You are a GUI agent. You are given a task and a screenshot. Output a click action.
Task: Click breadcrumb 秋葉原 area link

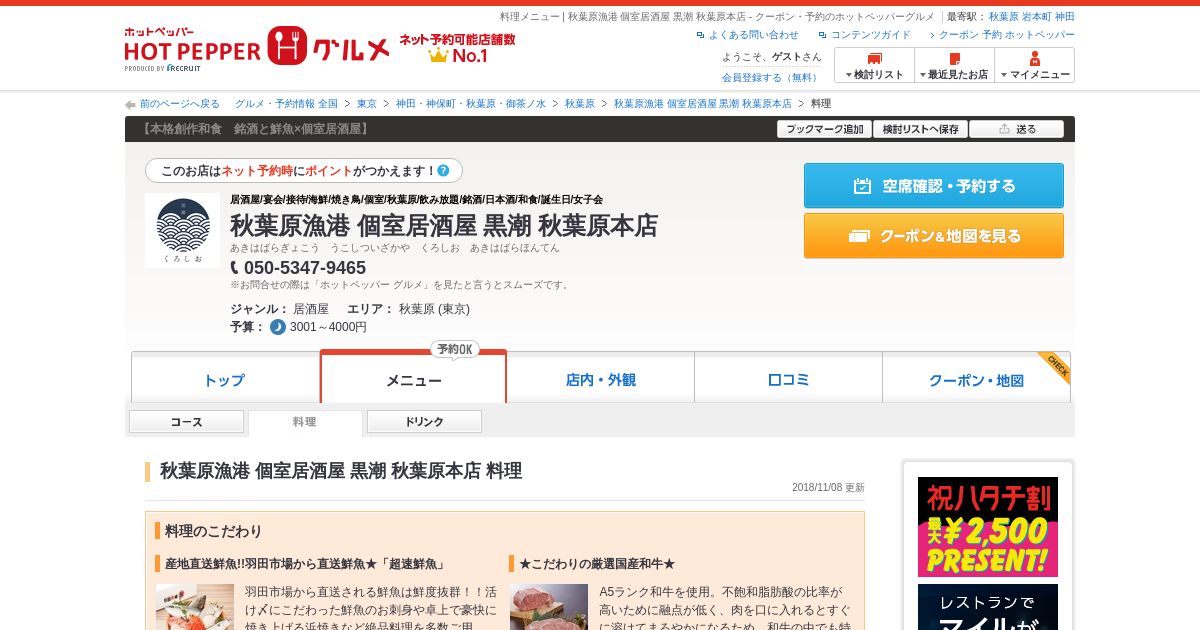tap(579, 104)
